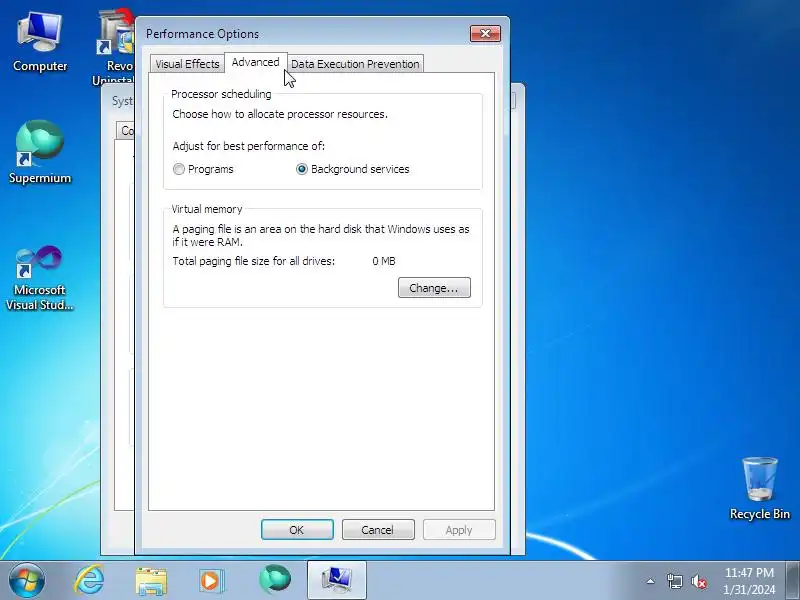This screenshot has height=600, width=800.
Task: Switch to the Visual Effects tab
Action: 187,64
